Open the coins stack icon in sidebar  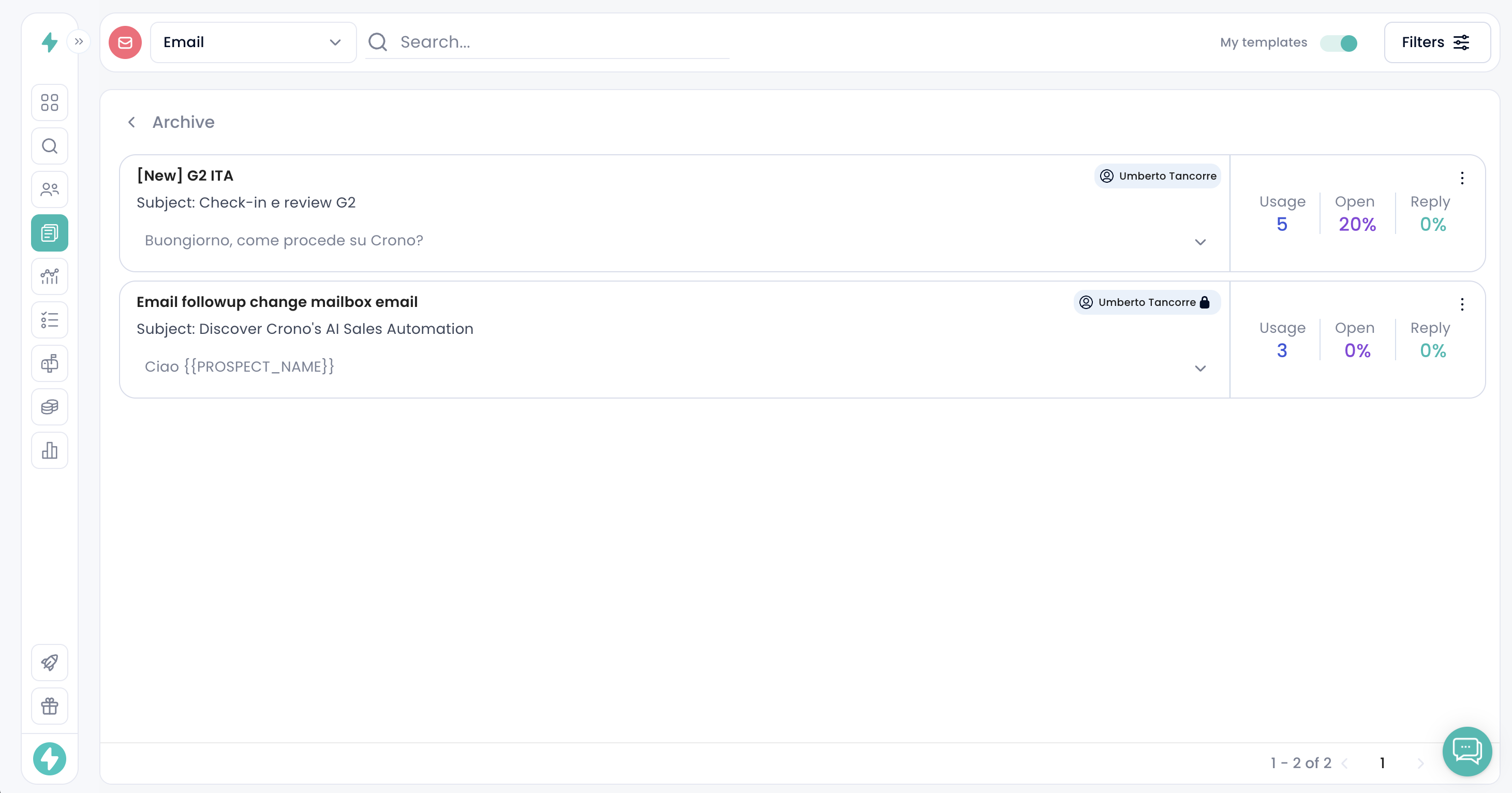(x=49, y=407)
